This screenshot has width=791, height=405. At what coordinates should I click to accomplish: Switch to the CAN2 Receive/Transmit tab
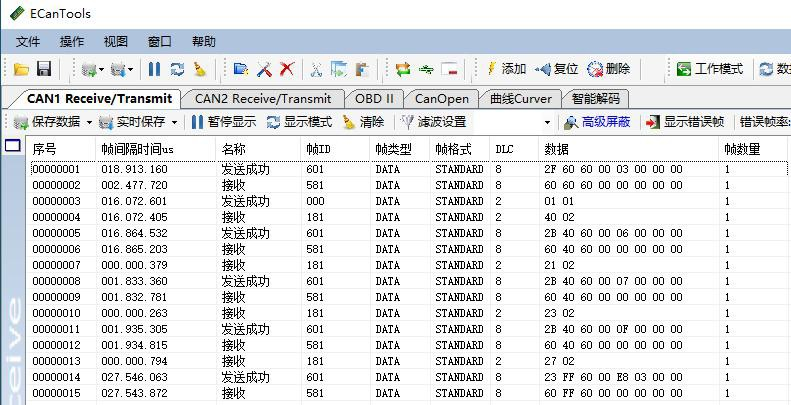(262, 99)
